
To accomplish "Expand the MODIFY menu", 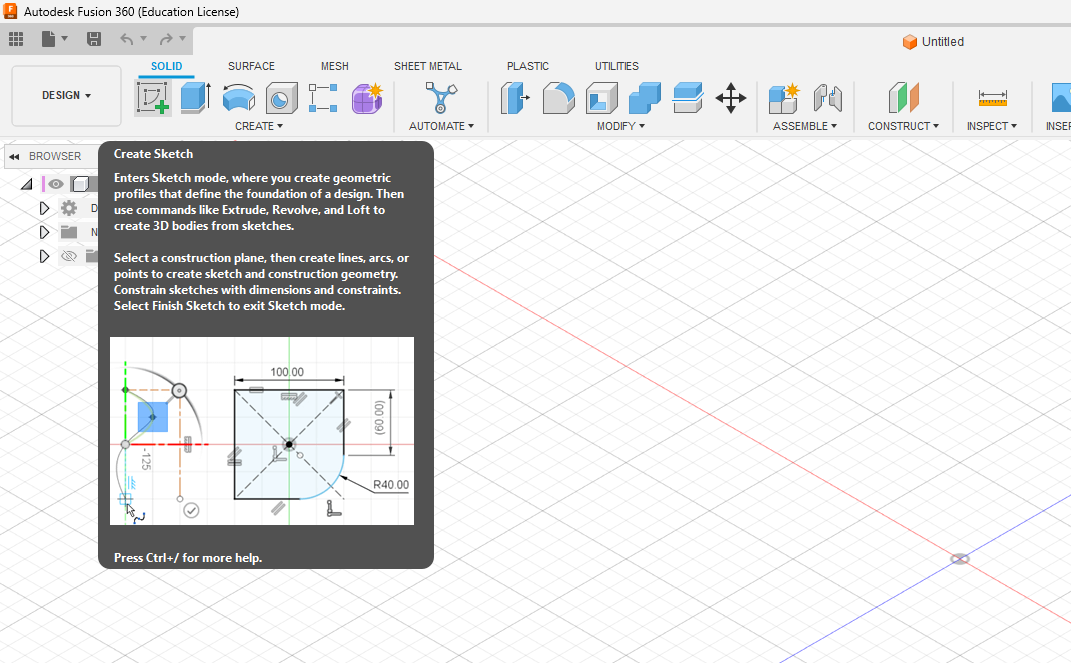I will click(x=620, y=126).
